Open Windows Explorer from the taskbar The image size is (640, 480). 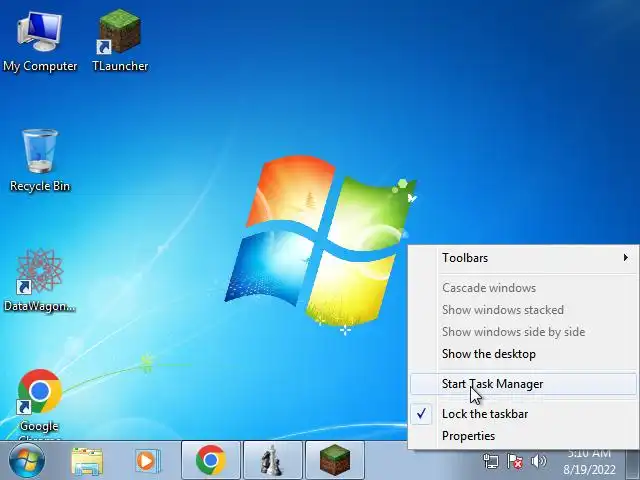(87, 461)
